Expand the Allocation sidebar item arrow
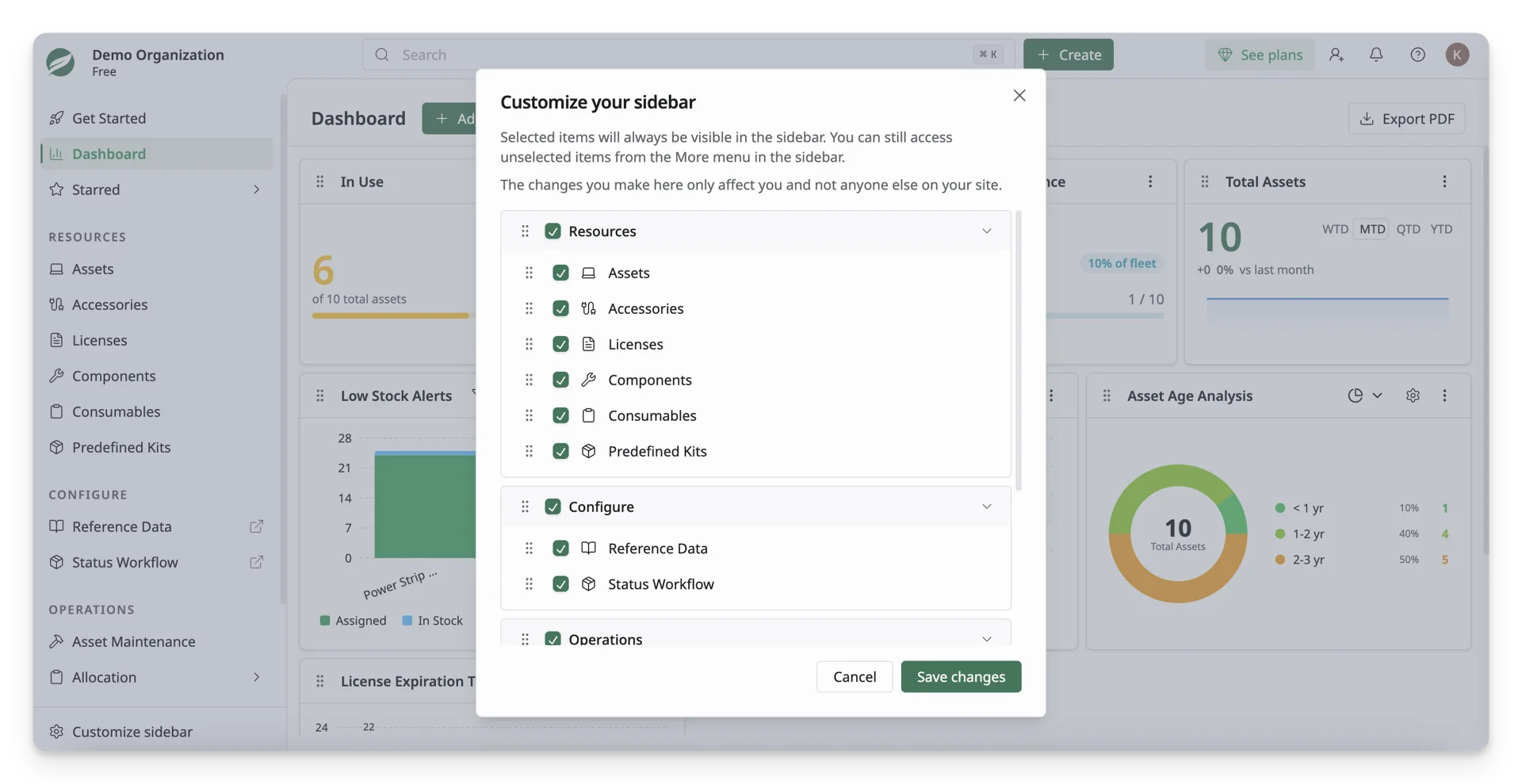 coord(256,677)
